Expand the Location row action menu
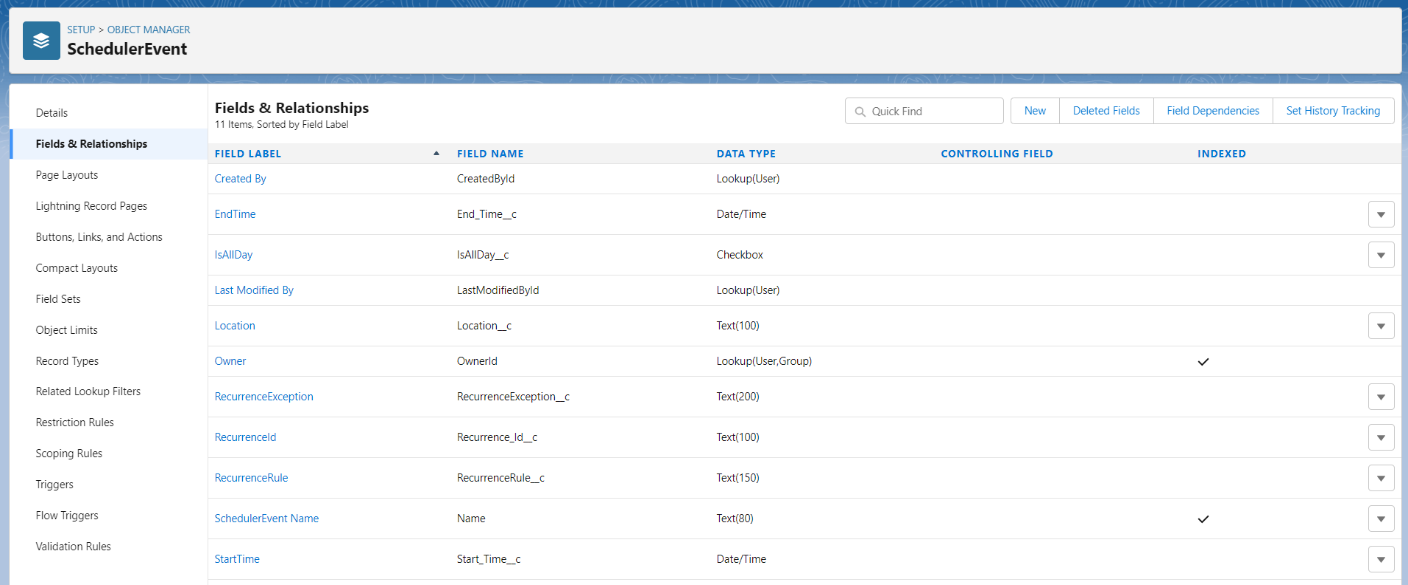The image size is (1408, 585). 1380,326
